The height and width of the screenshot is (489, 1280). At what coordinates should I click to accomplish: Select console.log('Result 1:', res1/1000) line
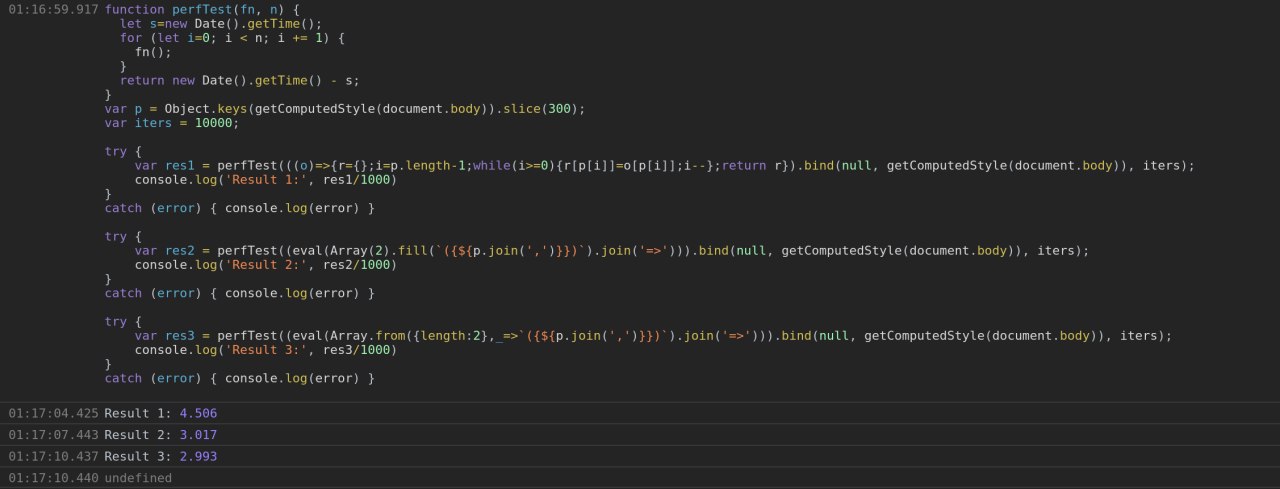(x=266, y=180)
